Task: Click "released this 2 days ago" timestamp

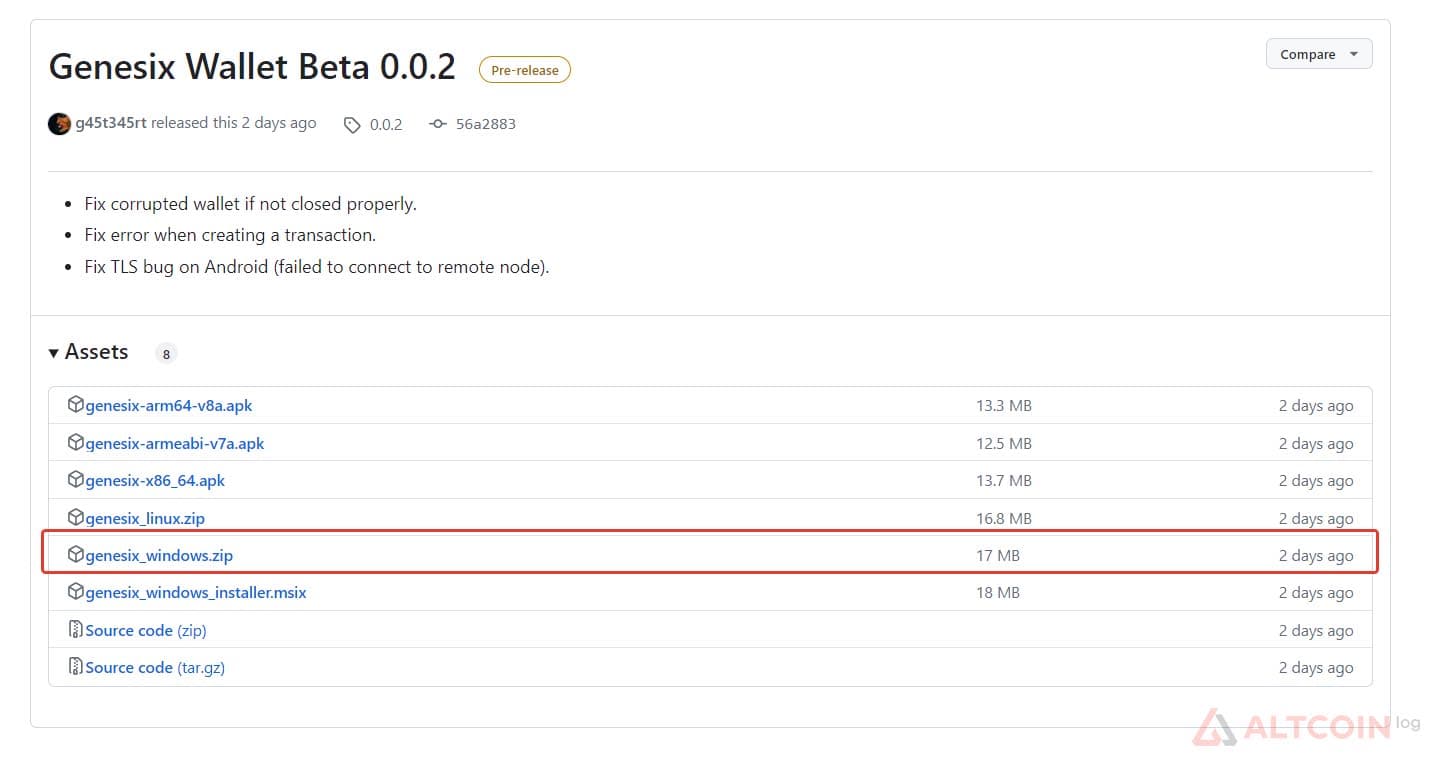Action: (234, 123)
